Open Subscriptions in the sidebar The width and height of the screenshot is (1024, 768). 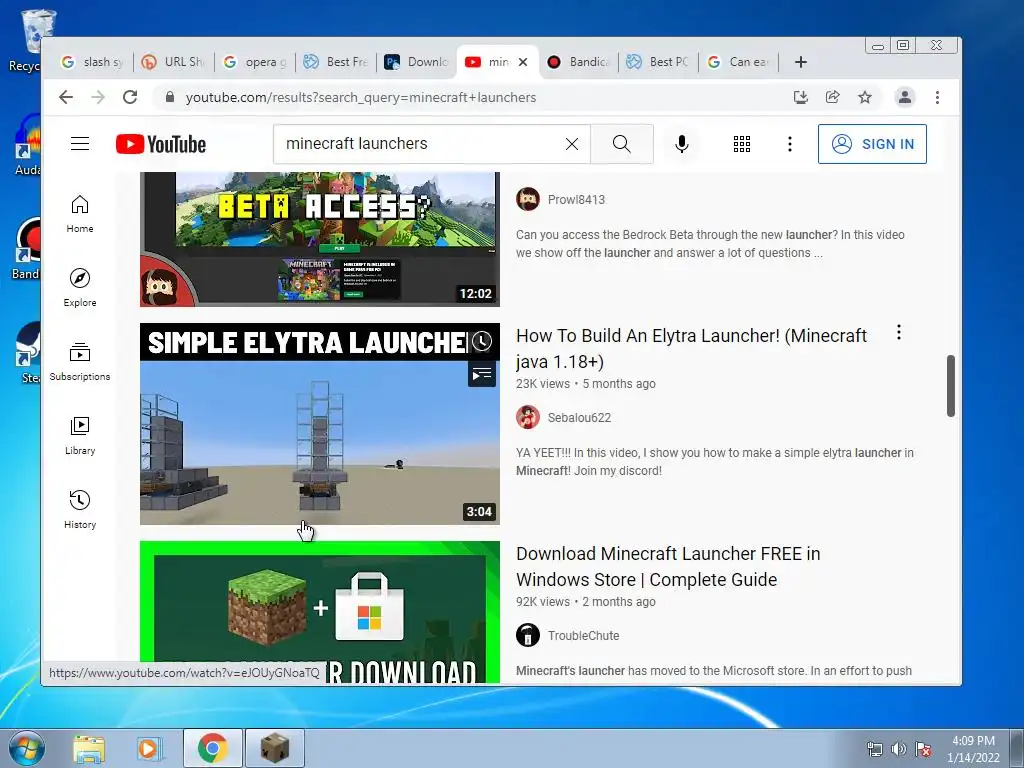click(80, 362)
